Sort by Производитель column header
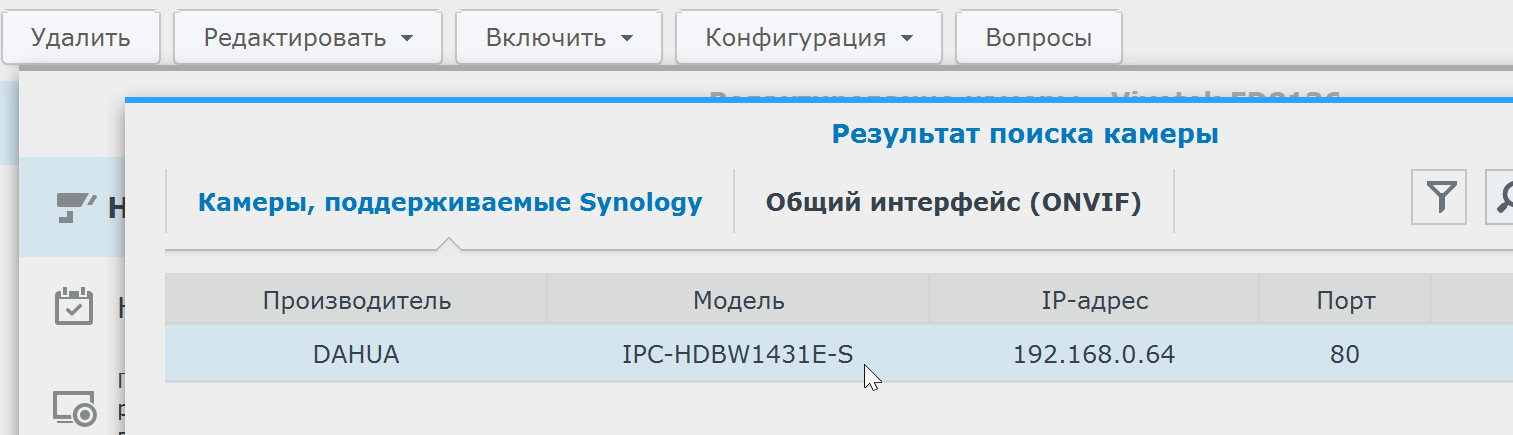 pos(356,300)
